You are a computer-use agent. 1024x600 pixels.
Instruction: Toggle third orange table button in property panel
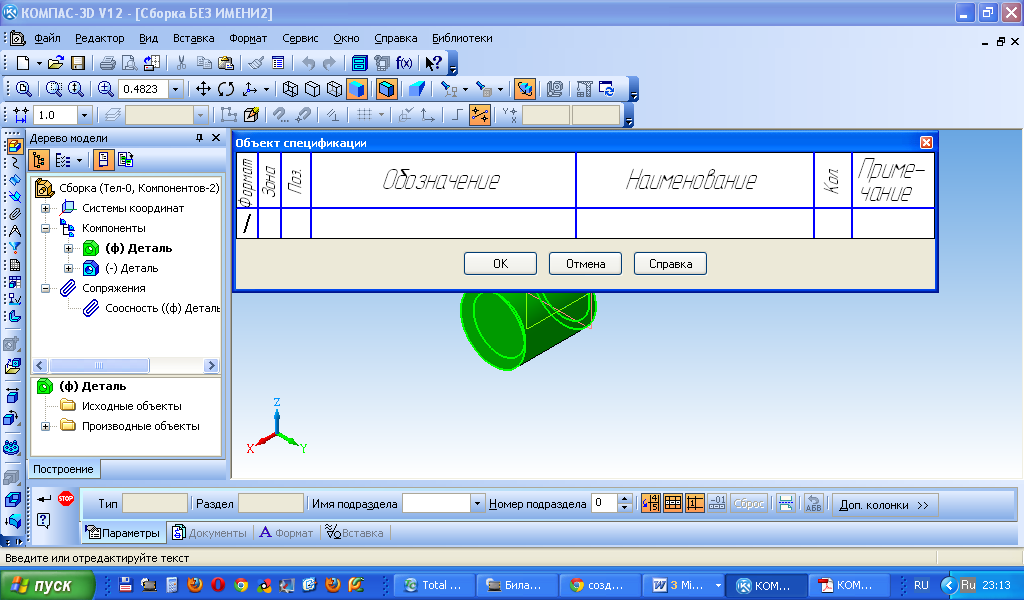point(695,503)
